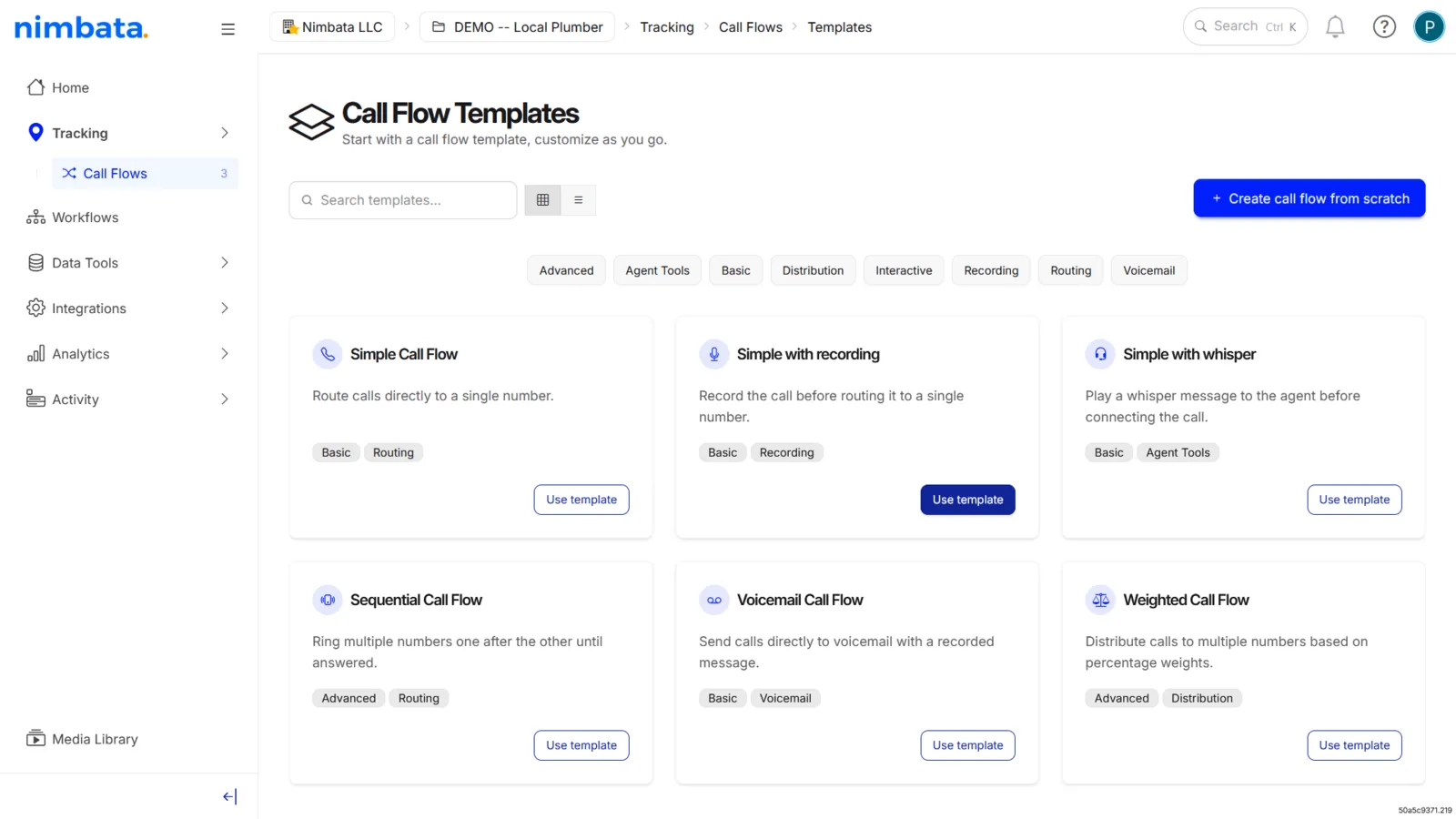This screenshot has height=819, width=1456.
Task: Click the nimbata logo
Action: (x=81, y=27)
